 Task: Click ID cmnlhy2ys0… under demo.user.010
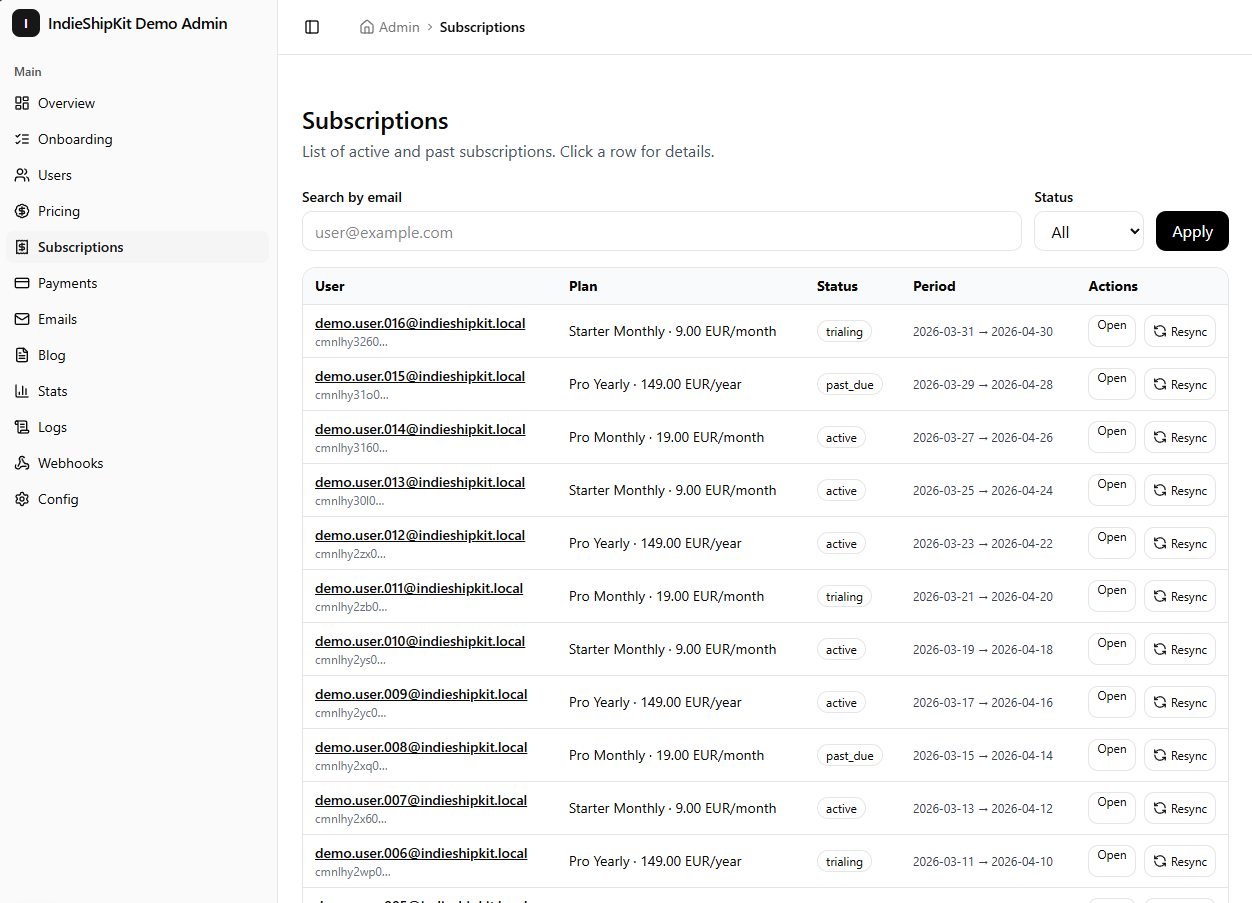pyautogui.click(x=350, y=660)
